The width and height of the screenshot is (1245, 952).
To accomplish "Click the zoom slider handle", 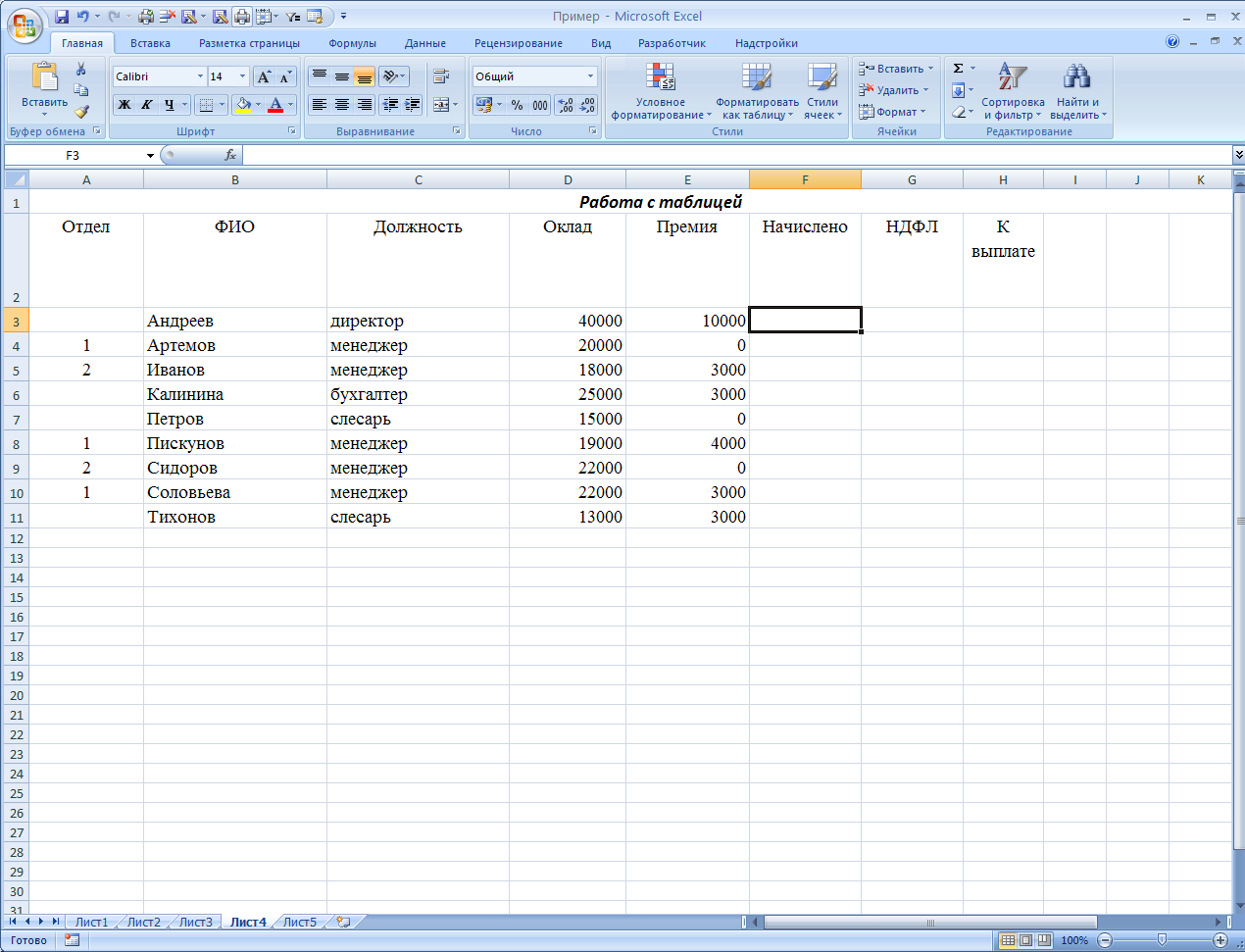I will tap(1163, 940).
